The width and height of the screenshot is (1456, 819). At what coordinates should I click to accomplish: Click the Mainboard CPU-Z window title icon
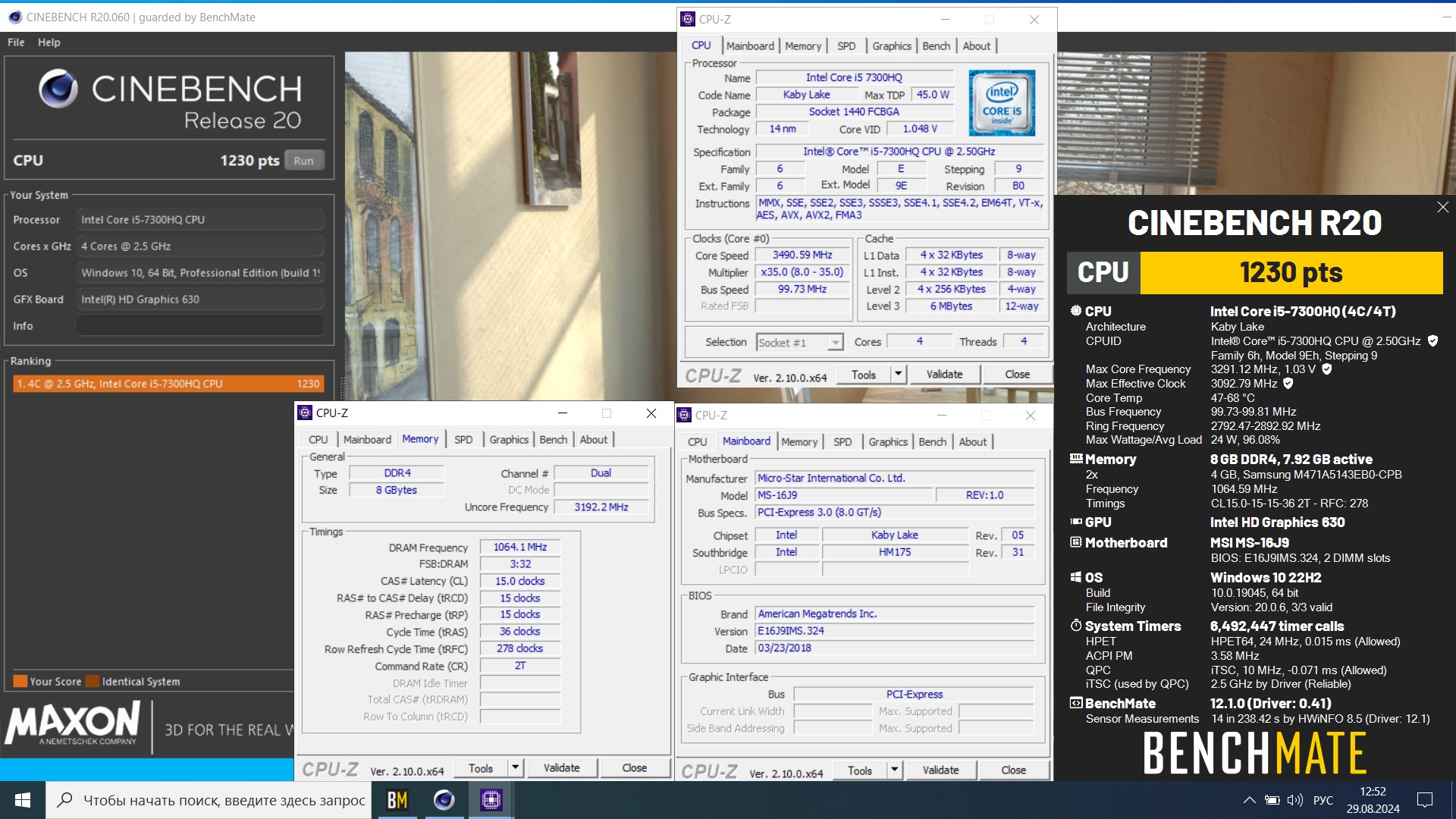point(684,415)
